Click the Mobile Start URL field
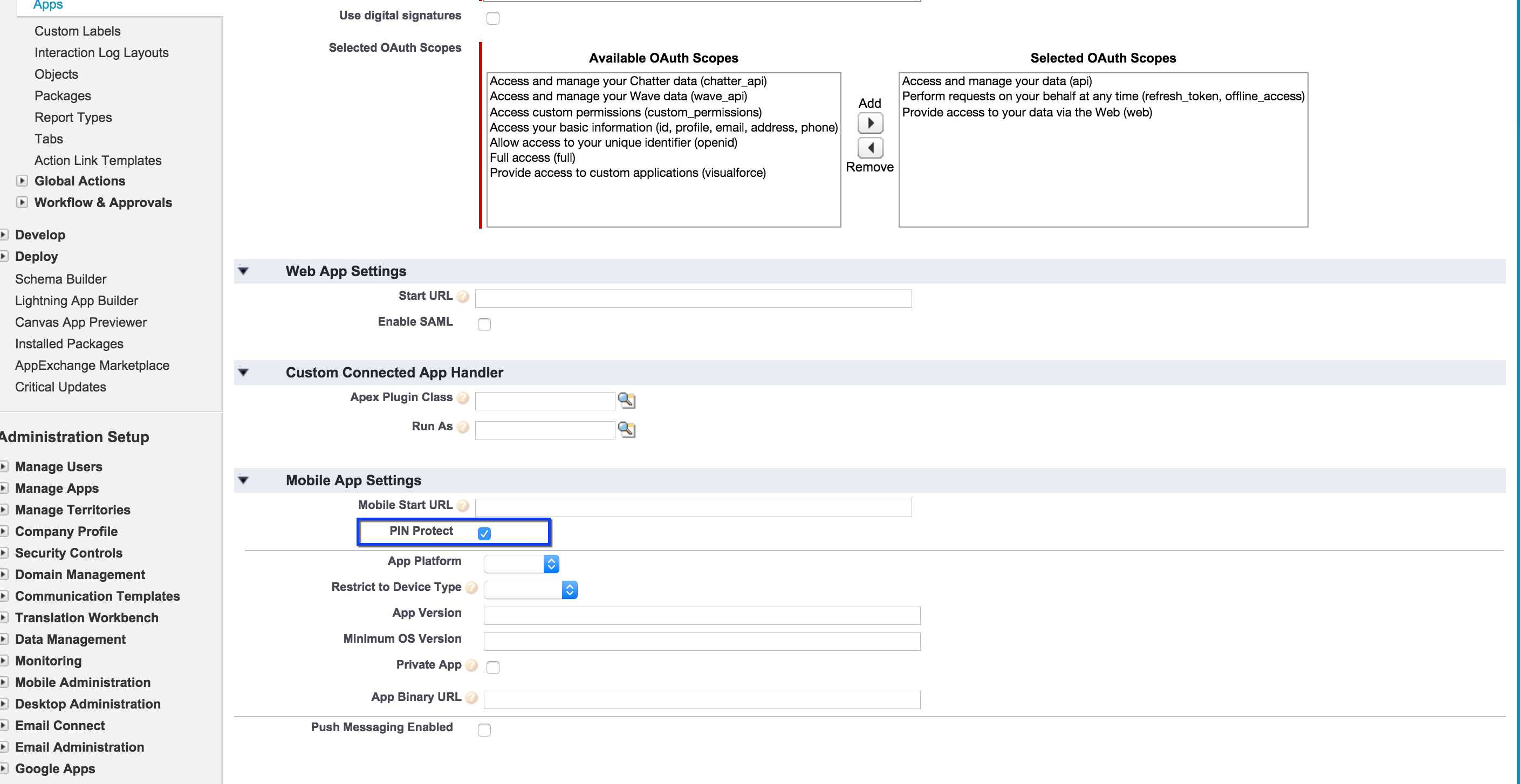 693,508
